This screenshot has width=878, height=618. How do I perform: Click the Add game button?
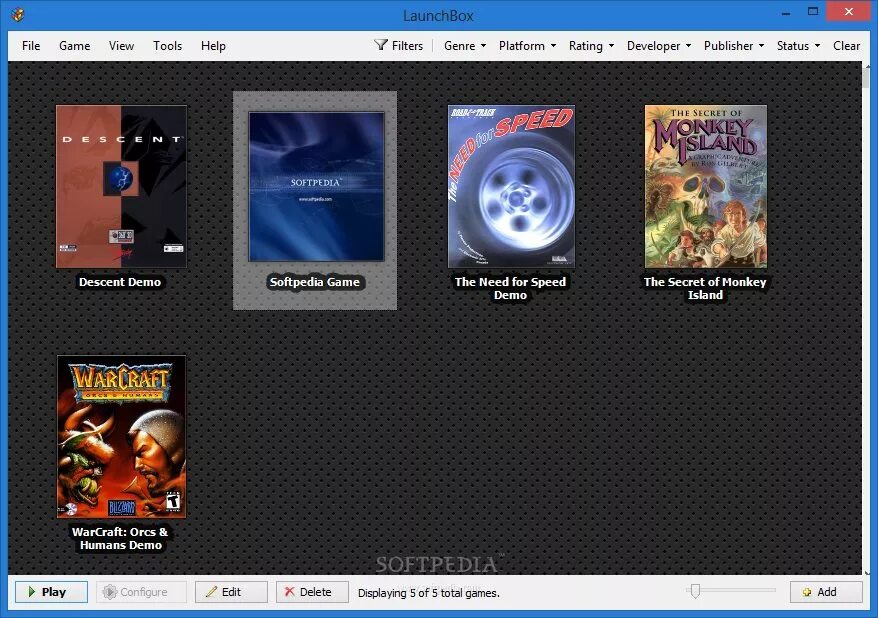[826, 592]
